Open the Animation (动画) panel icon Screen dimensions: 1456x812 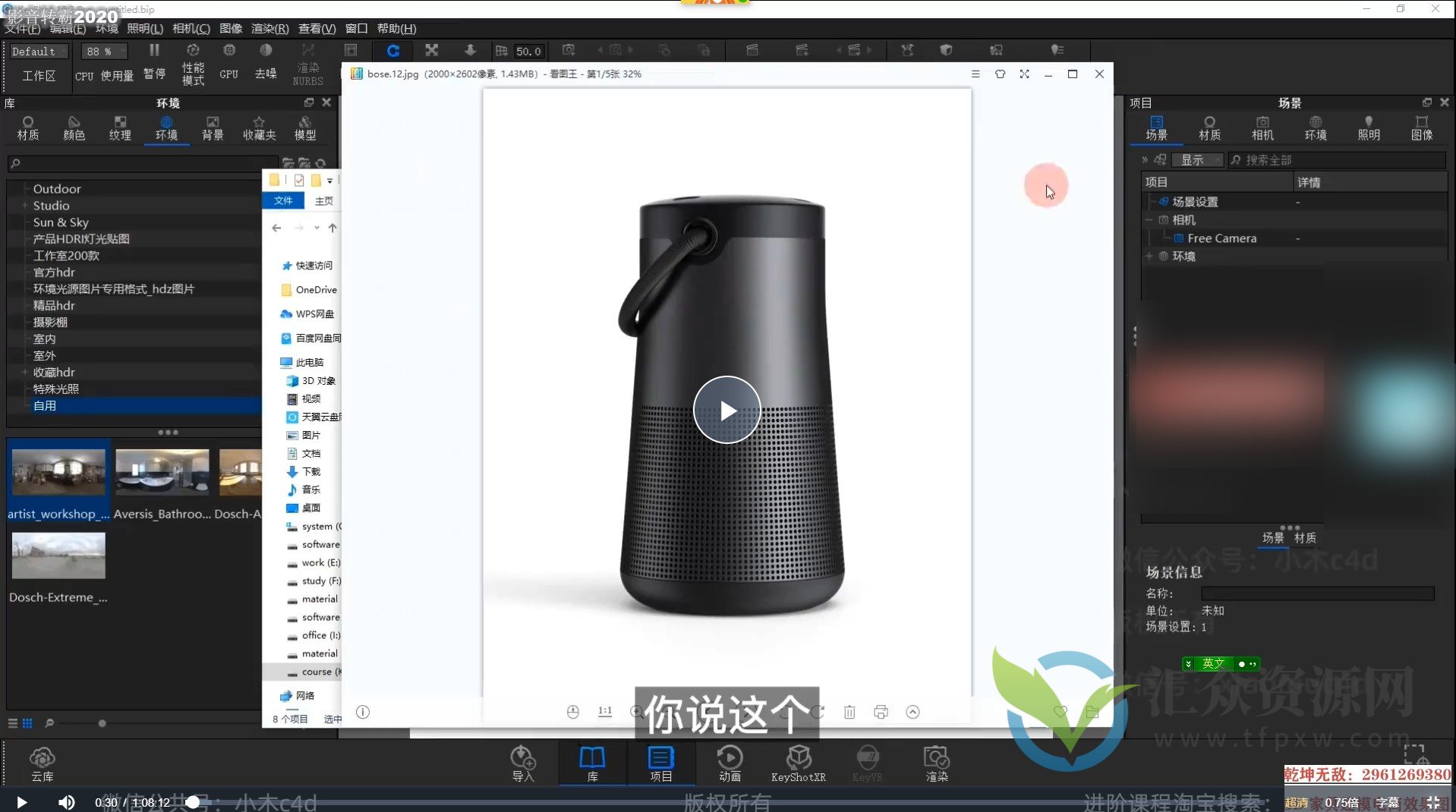click(x=730, y=762)
